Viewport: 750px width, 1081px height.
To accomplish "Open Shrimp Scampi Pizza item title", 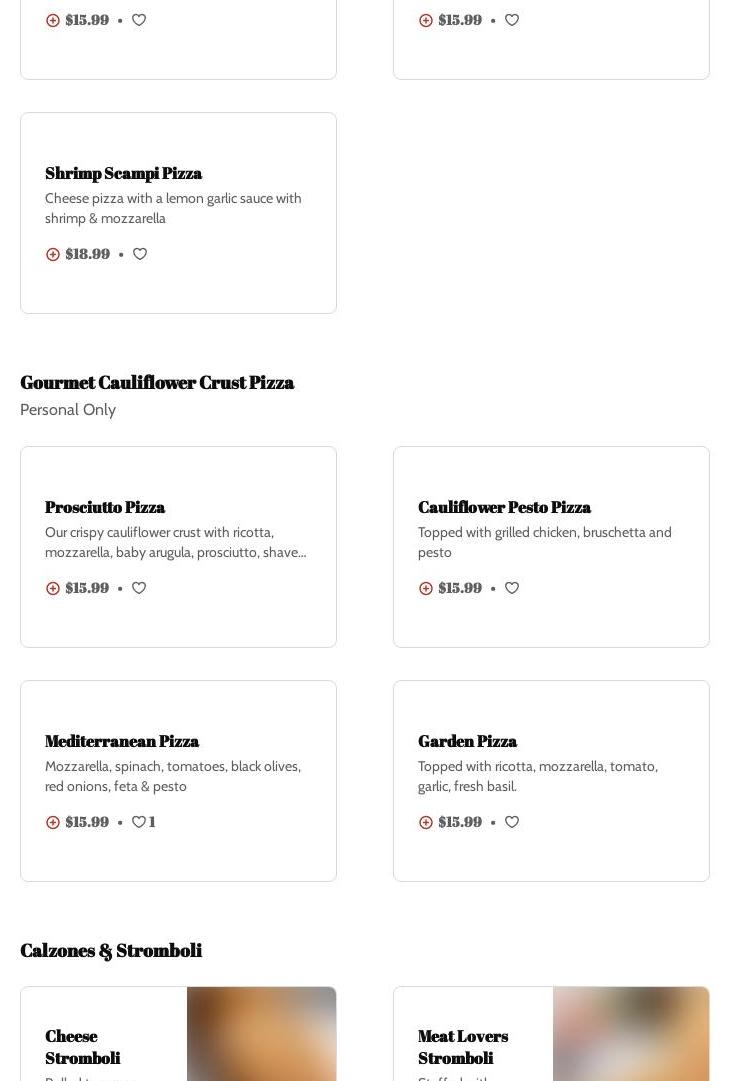I will (123, 173).
